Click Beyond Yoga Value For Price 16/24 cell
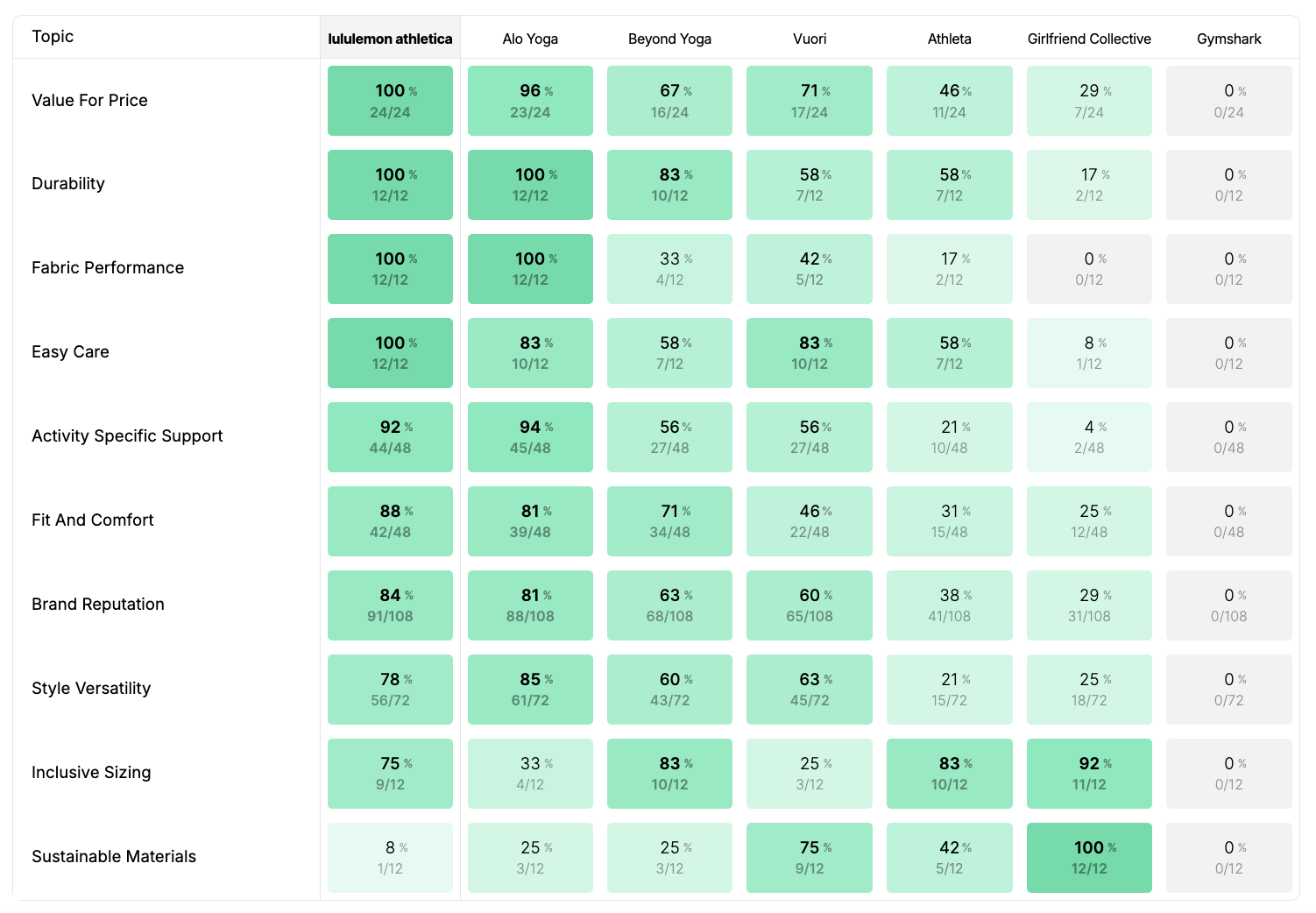Image resolution: width=1316 pixels, height=913 pixels. [669, 101]
